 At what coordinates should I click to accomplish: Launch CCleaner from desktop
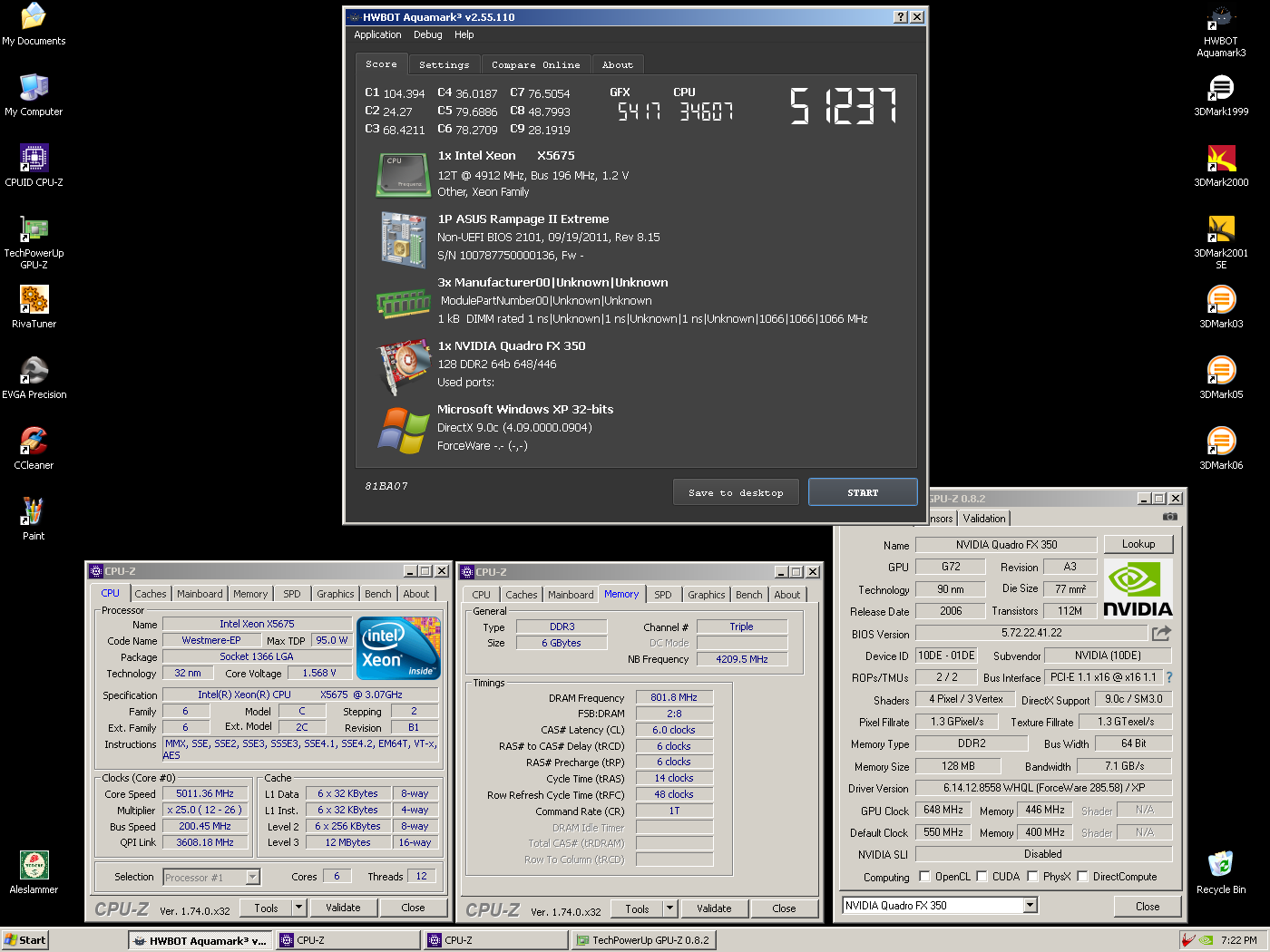(34, 449)
